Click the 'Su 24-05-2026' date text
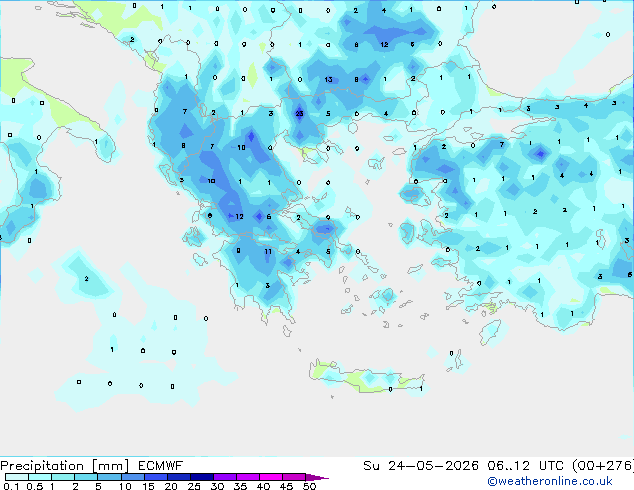 421,466
